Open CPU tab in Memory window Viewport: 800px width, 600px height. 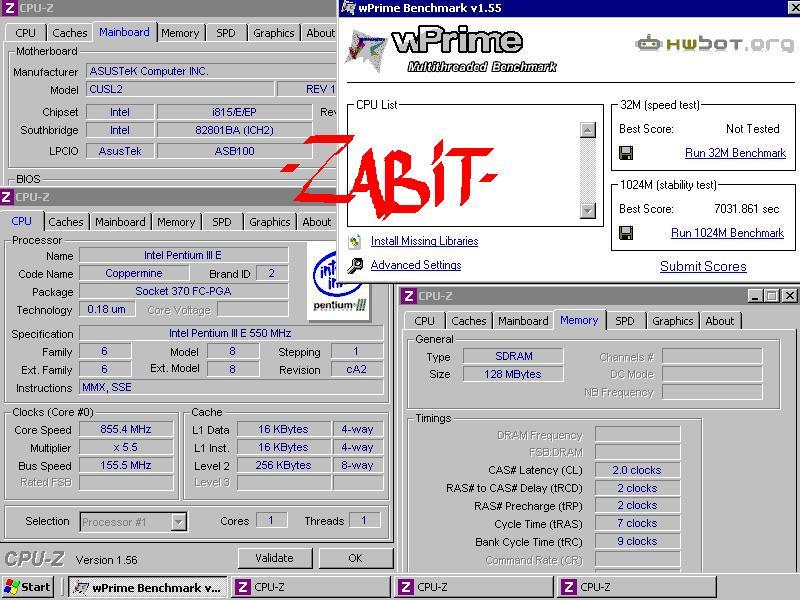coord(424,321)
